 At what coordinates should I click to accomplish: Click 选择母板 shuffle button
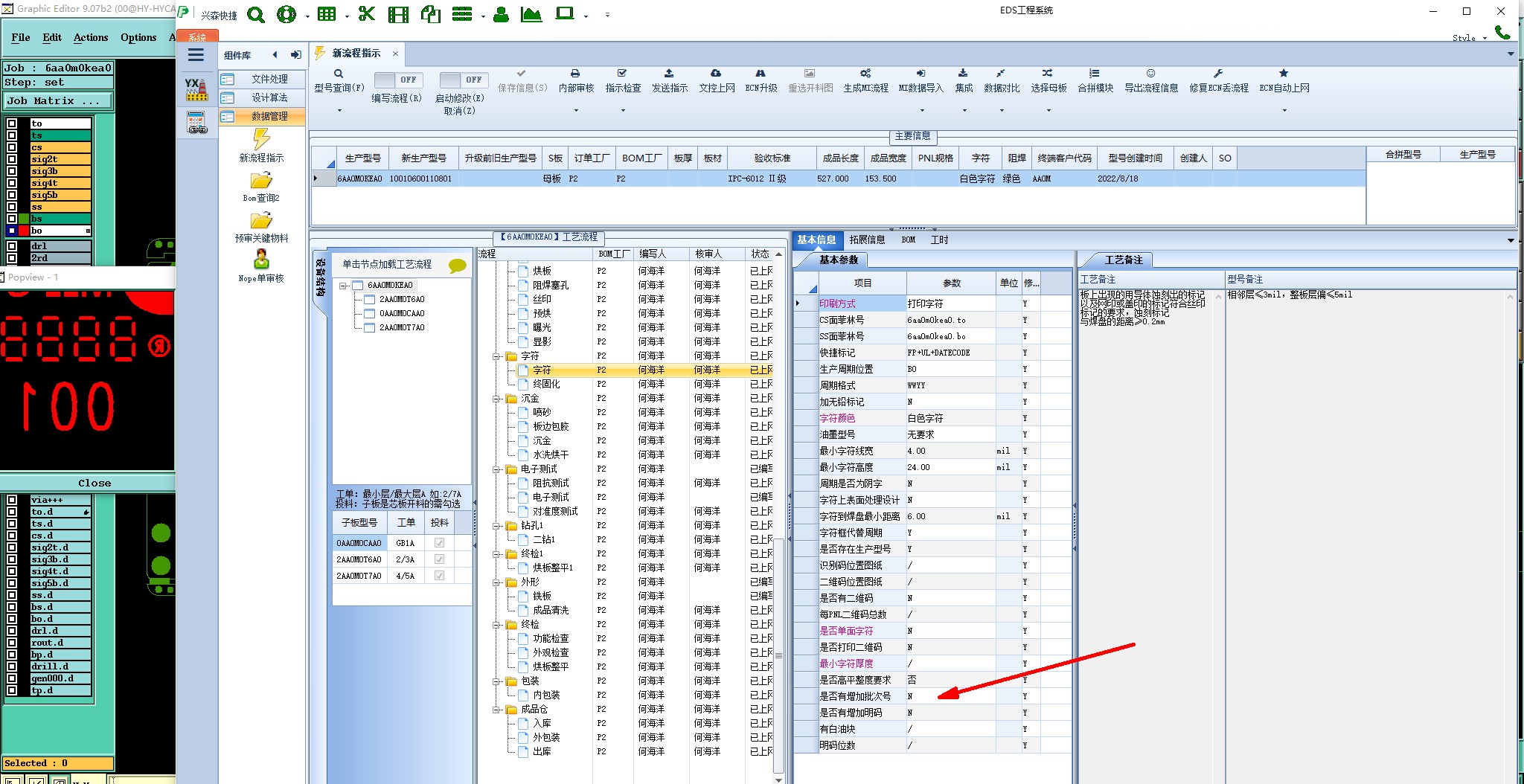[x=1048, y=81]
